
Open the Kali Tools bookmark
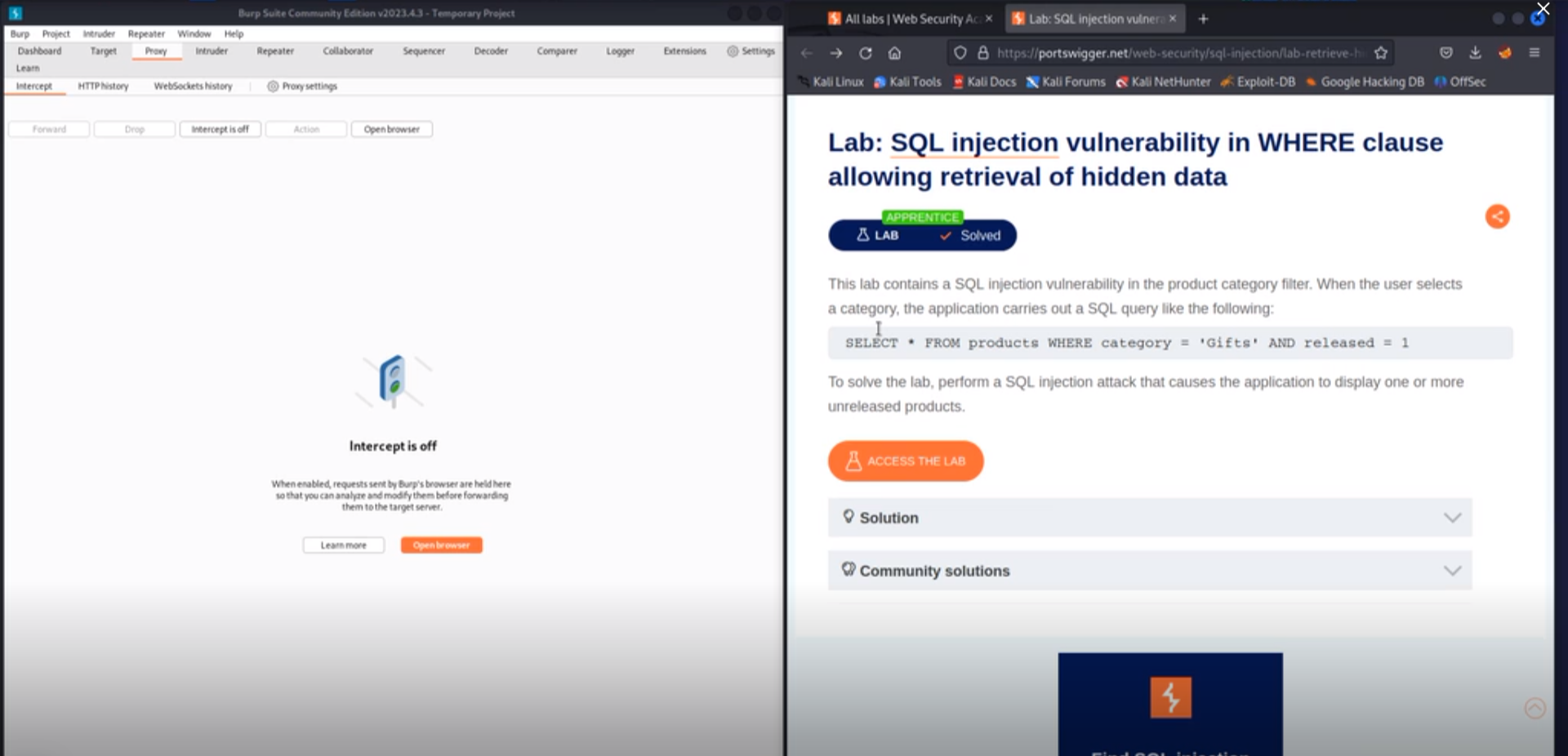pyautogui.click(x=907, y=82)
